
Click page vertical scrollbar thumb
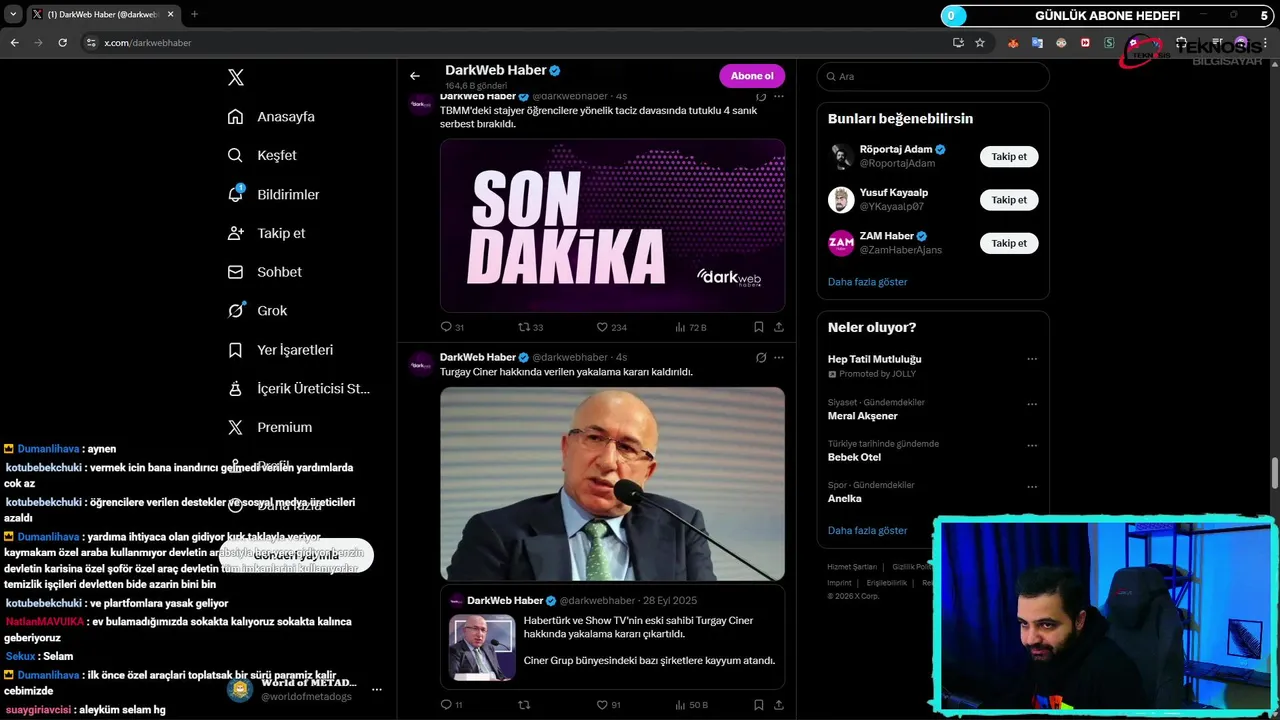coord(1275,473)
